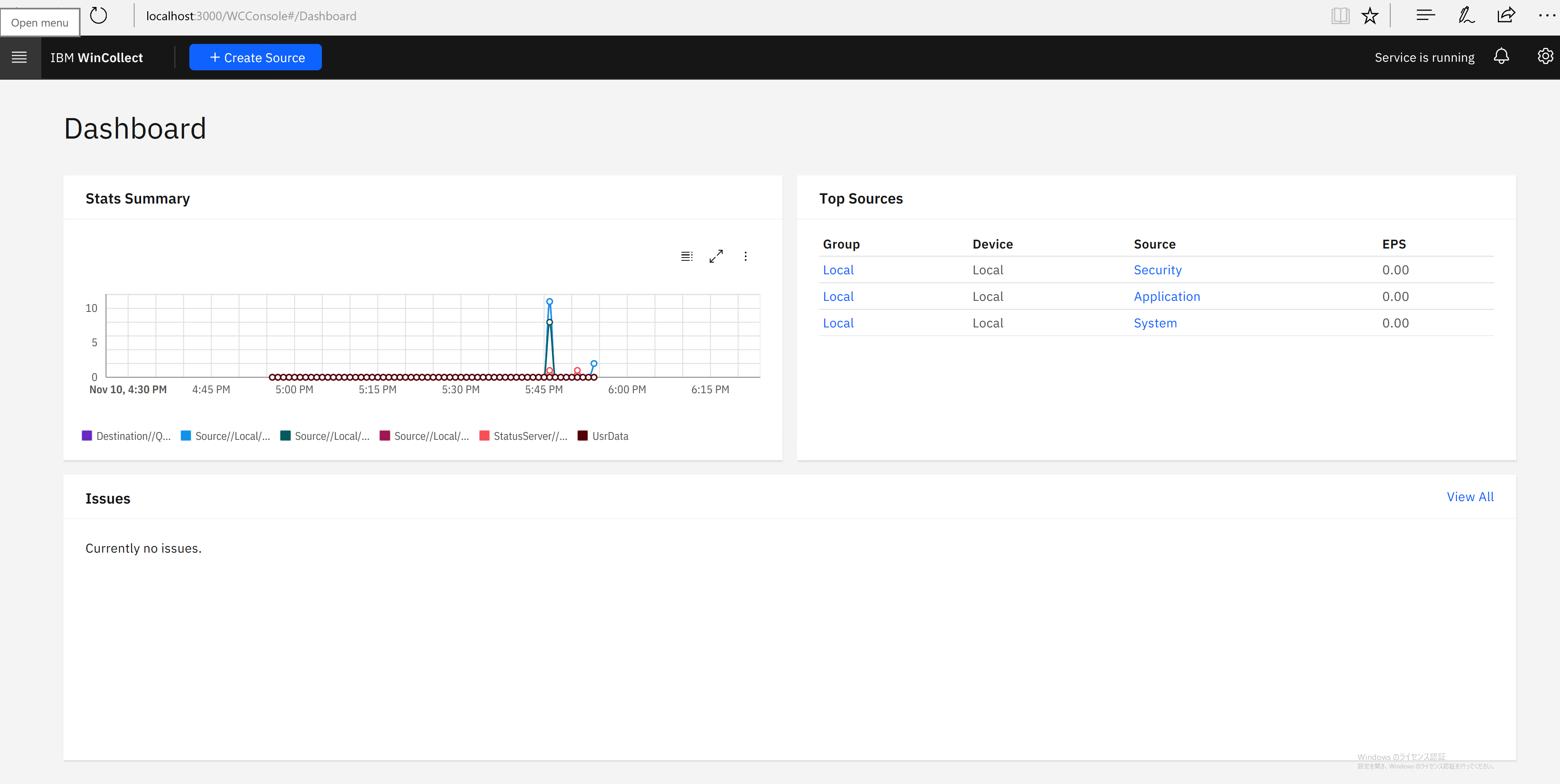Viewport: 1560px width, 784px height.
Task: Open the Security source link
Action: pos(1157,270)
